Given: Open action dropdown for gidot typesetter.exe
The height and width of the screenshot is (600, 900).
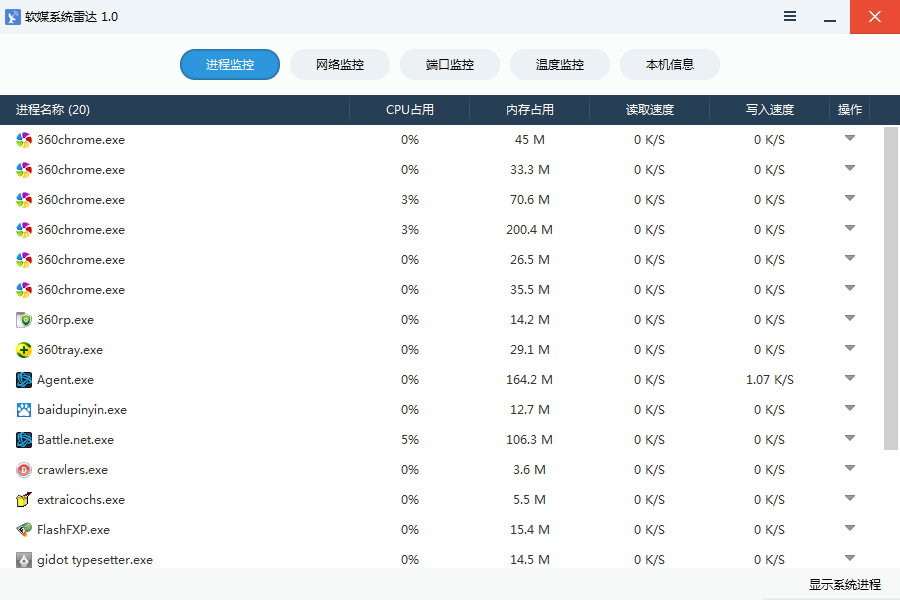Looking at the screenshot, I should click(850, 558).
